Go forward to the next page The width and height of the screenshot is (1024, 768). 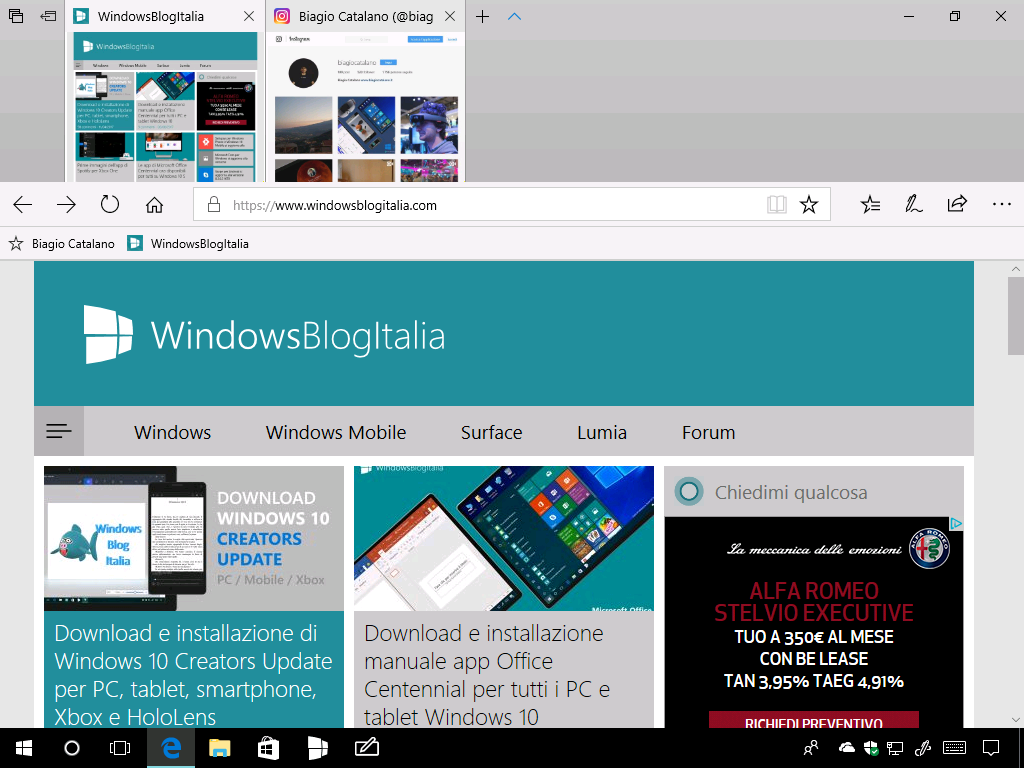[66, 205]
